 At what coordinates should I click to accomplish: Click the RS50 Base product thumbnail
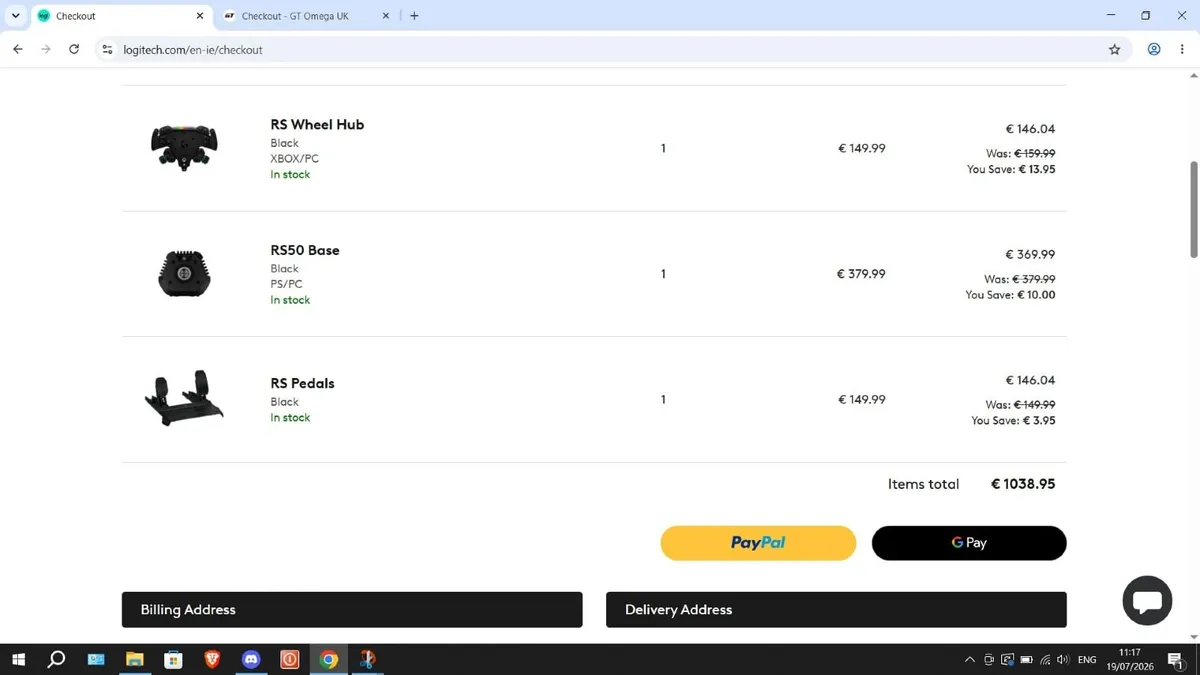tap(184, 273)
